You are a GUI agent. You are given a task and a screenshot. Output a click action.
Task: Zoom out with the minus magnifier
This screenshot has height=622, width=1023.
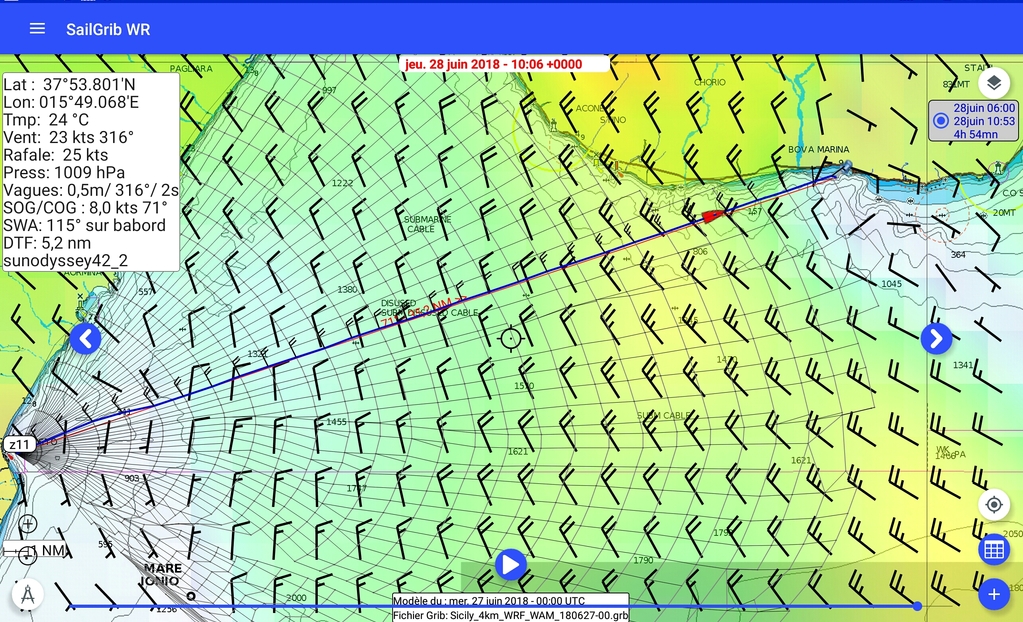point(28,556)
